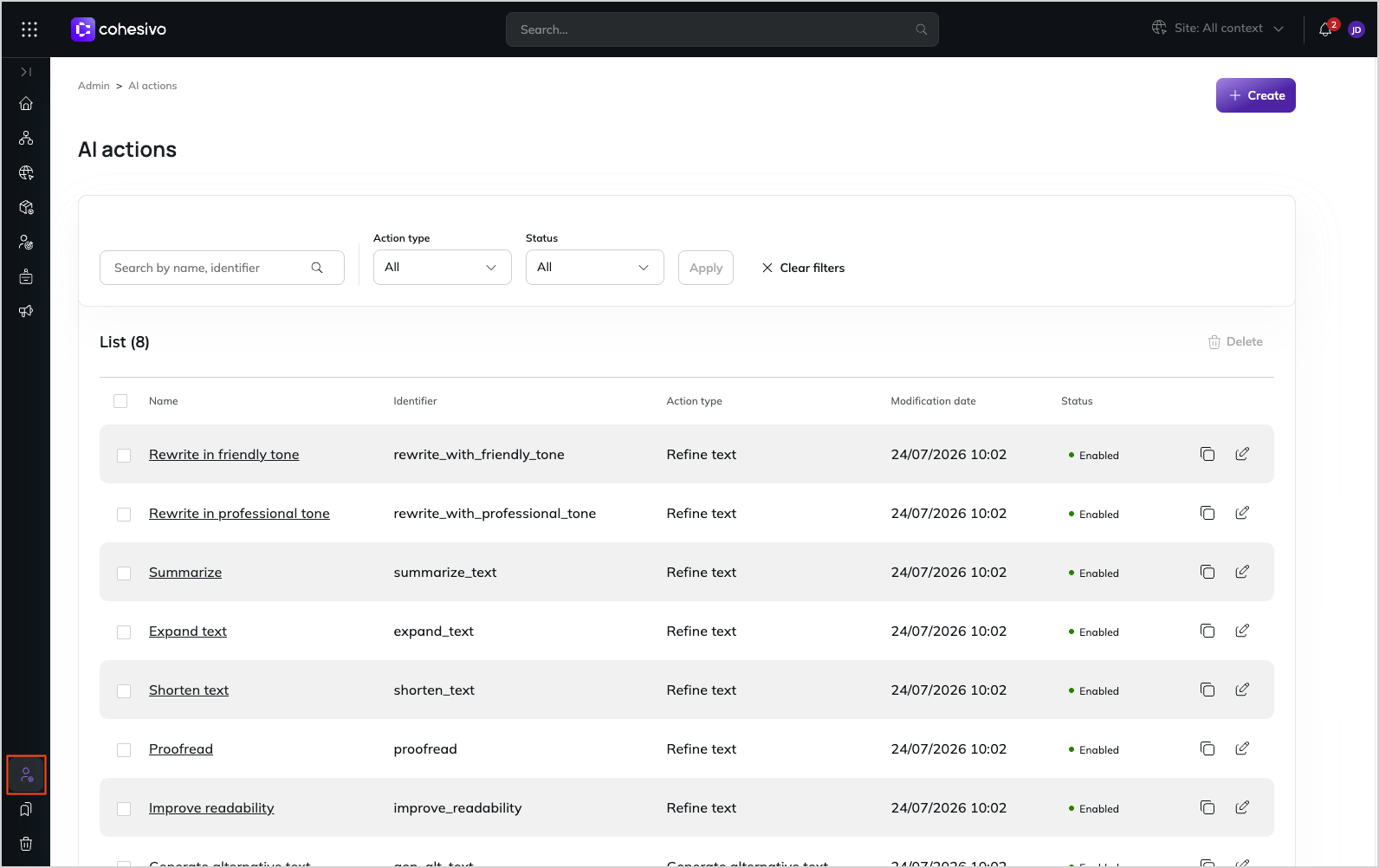The height and width of the screenshot is (868, 1379).
Task: Open the Expand text action link
Action: click(188, 632)
